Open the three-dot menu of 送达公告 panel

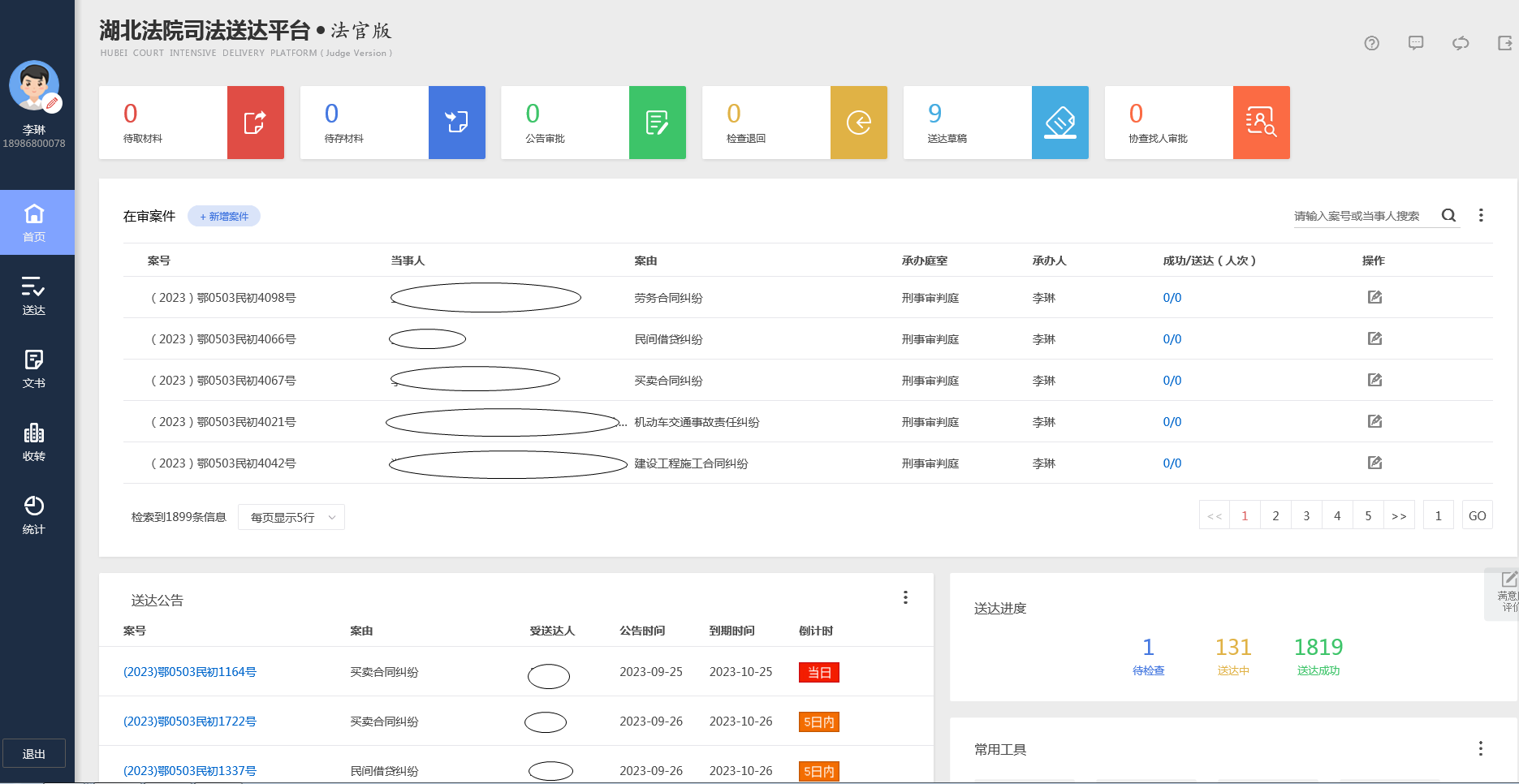click(x=905, y=597)
